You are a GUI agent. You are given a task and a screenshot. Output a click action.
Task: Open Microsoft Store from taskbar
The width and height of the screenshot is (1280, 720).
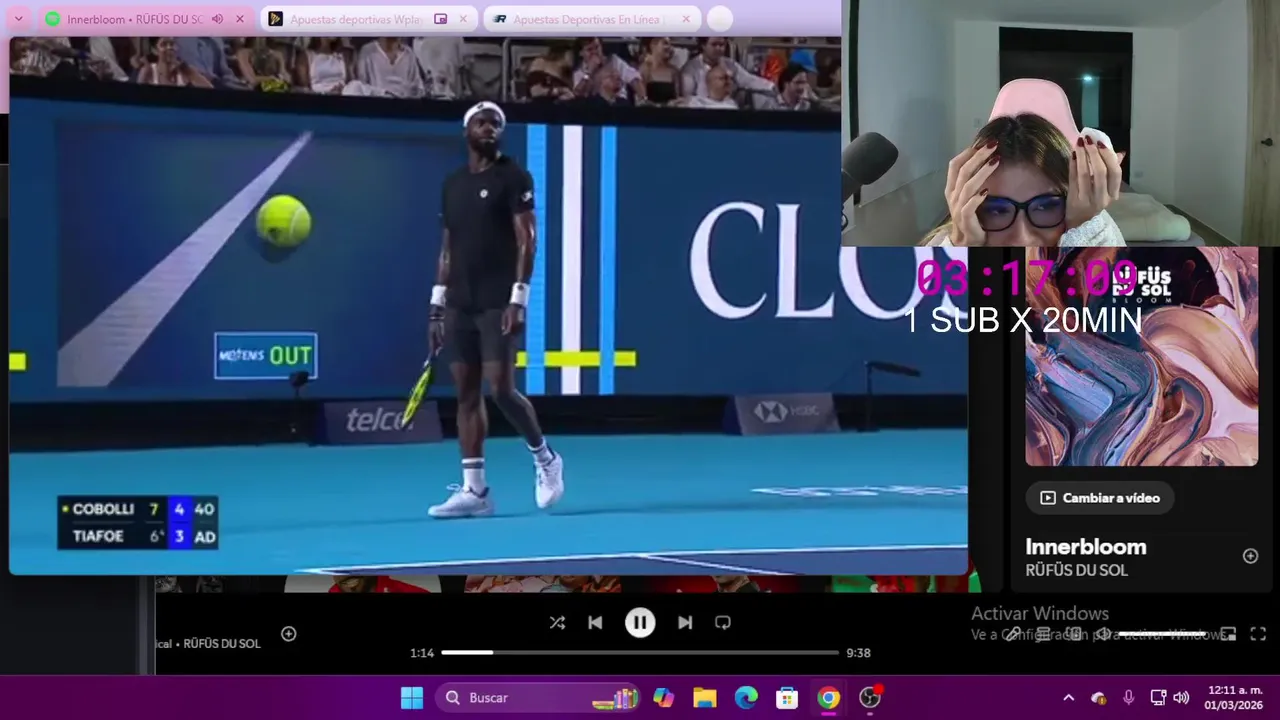coord(787,698)
